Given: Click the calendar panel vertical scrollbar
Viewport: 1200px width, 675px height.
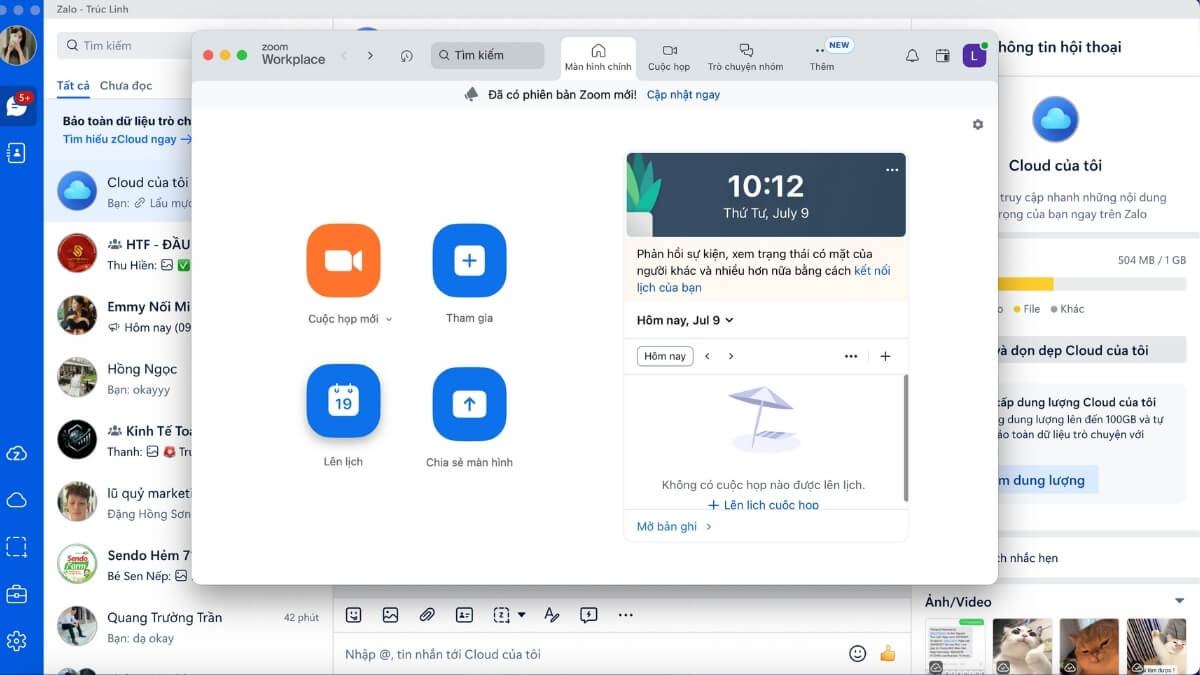Looking at the screenshot, I should [x=906, y=438].
